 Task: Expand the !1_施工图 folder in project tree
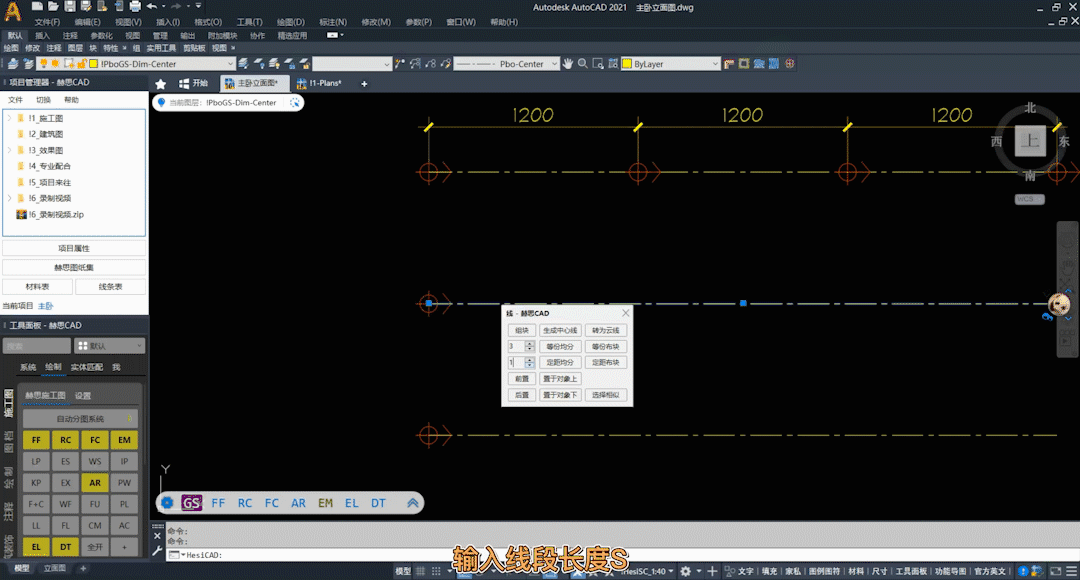coord(9,118)
